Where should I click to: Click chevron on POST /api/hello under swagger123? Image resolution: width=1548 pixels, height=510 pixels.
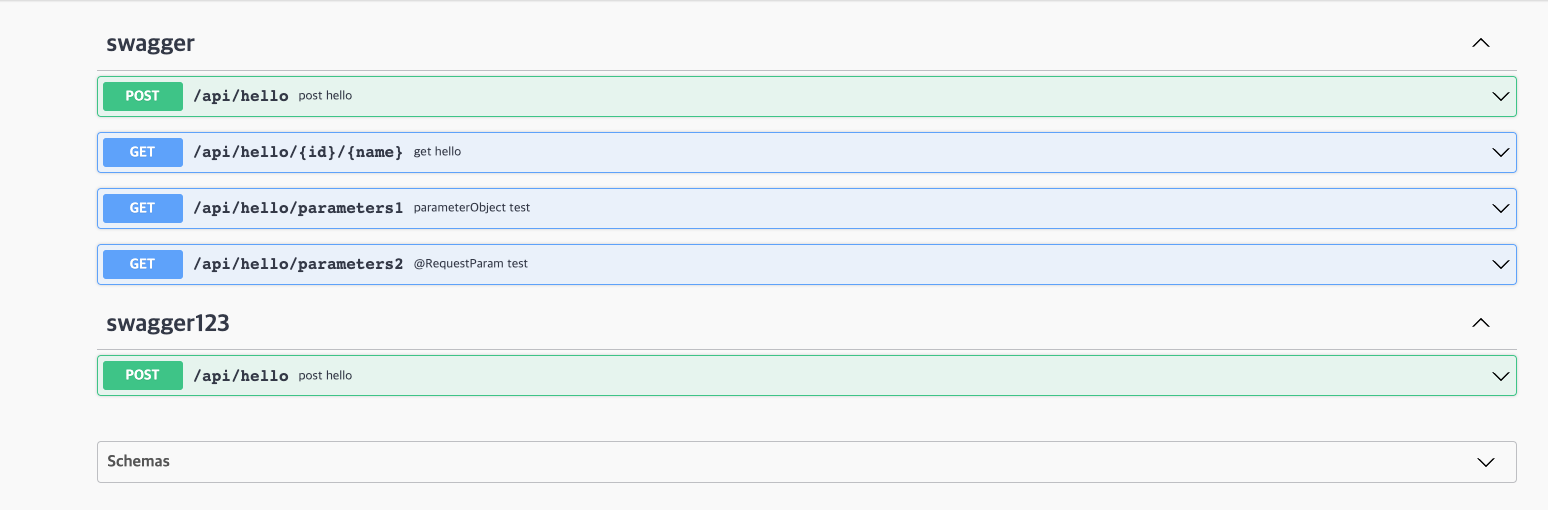click(x=1500, y=376)
